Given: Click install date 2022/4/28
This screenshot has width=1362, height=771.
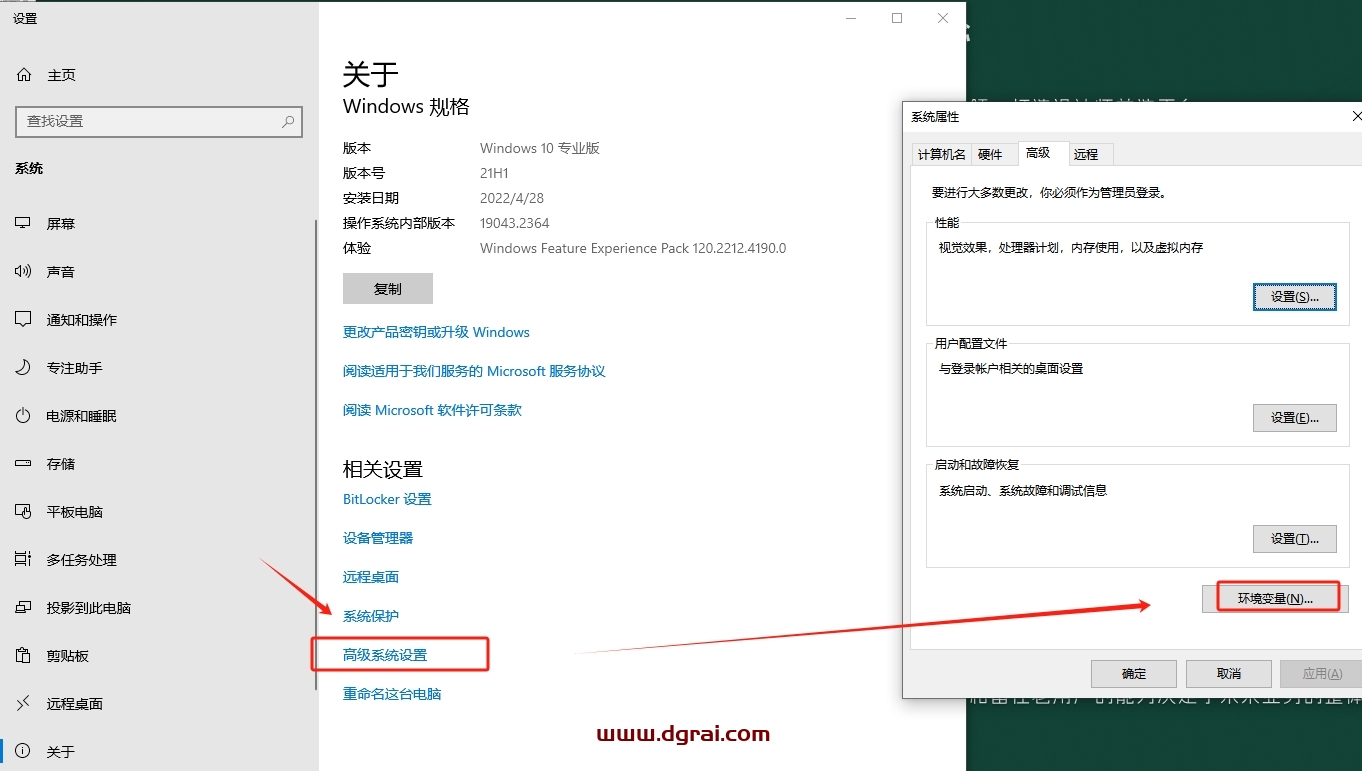Looking at the screenshot, I should point(512,198).
